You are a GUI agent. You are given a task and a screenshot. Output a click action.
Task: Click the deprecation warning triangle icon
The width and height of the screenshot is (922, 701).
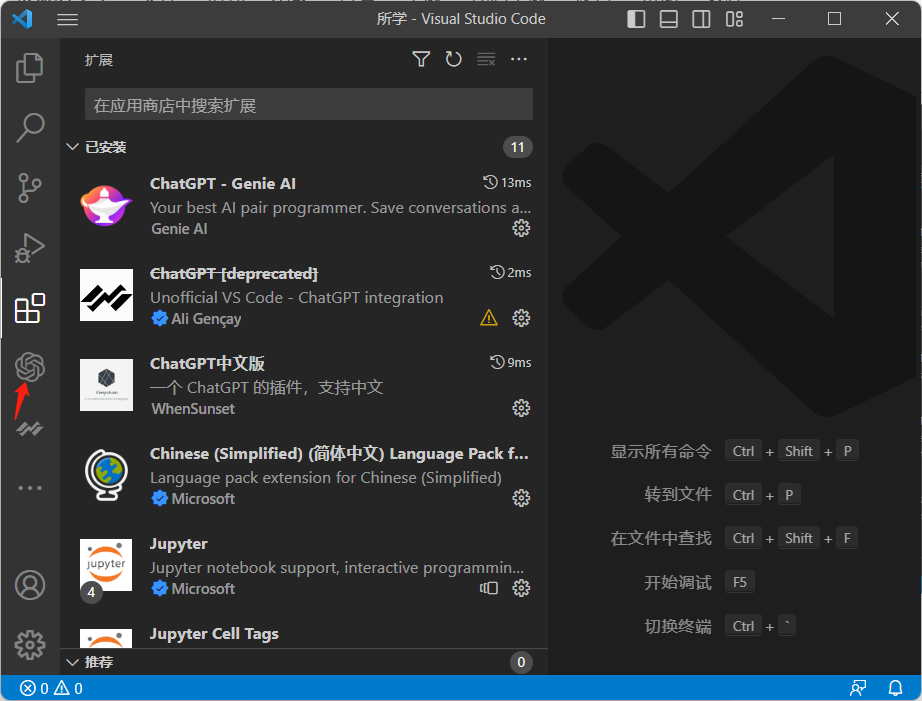(x=489, y=318)
